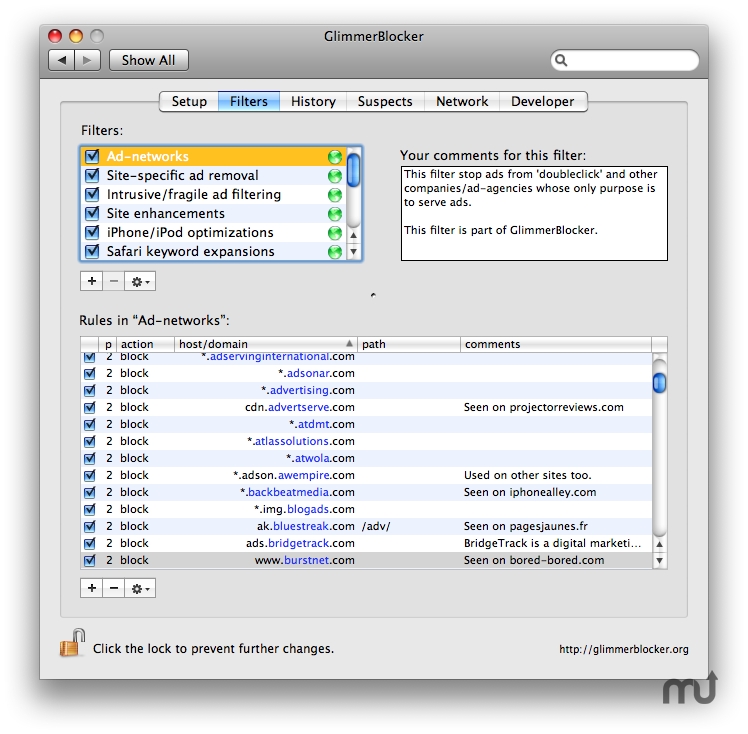The height and width of the screenshot is (734, 748).
Task: Open the History tab
Action: (x=313, y=102)
